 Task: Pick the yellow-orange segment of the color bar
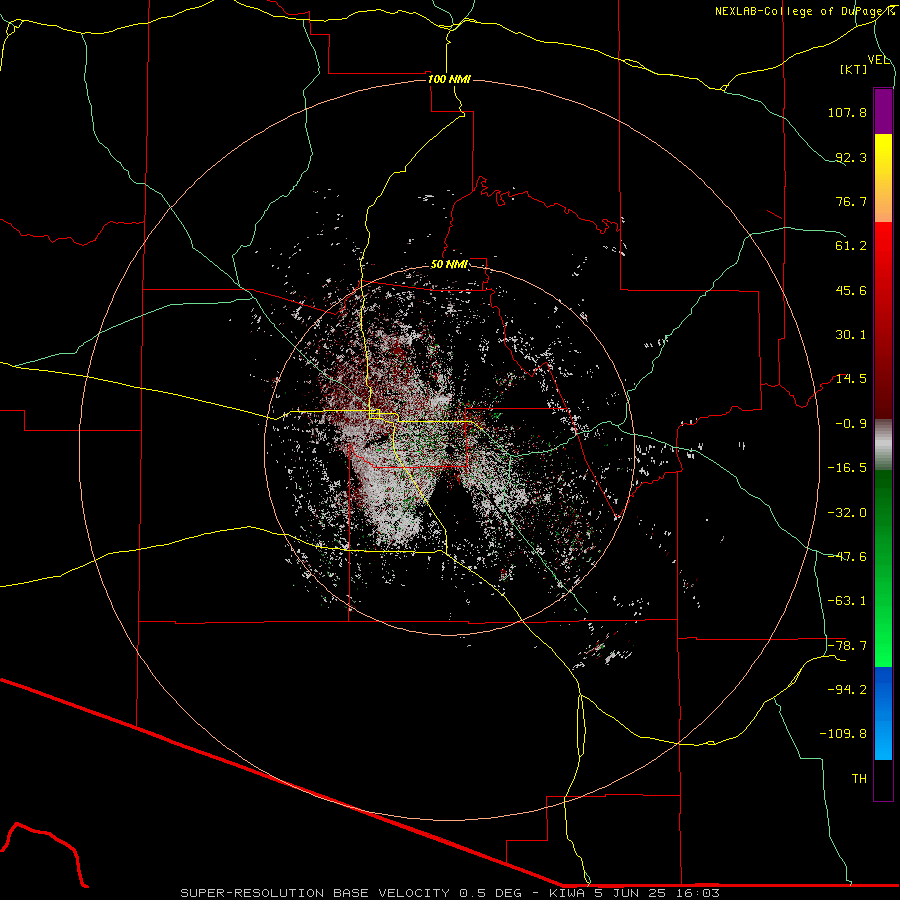click(x=883, y=178)
